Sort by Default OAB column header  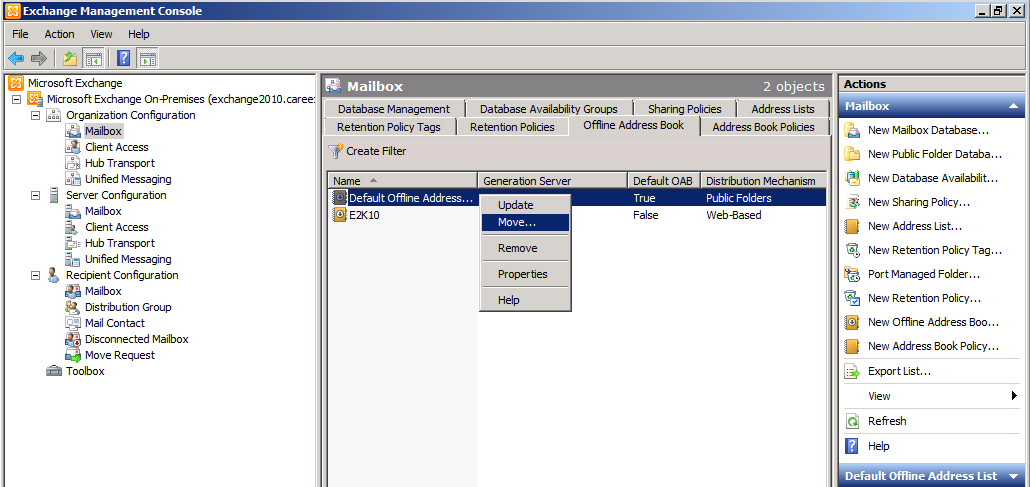click(664, 181)
